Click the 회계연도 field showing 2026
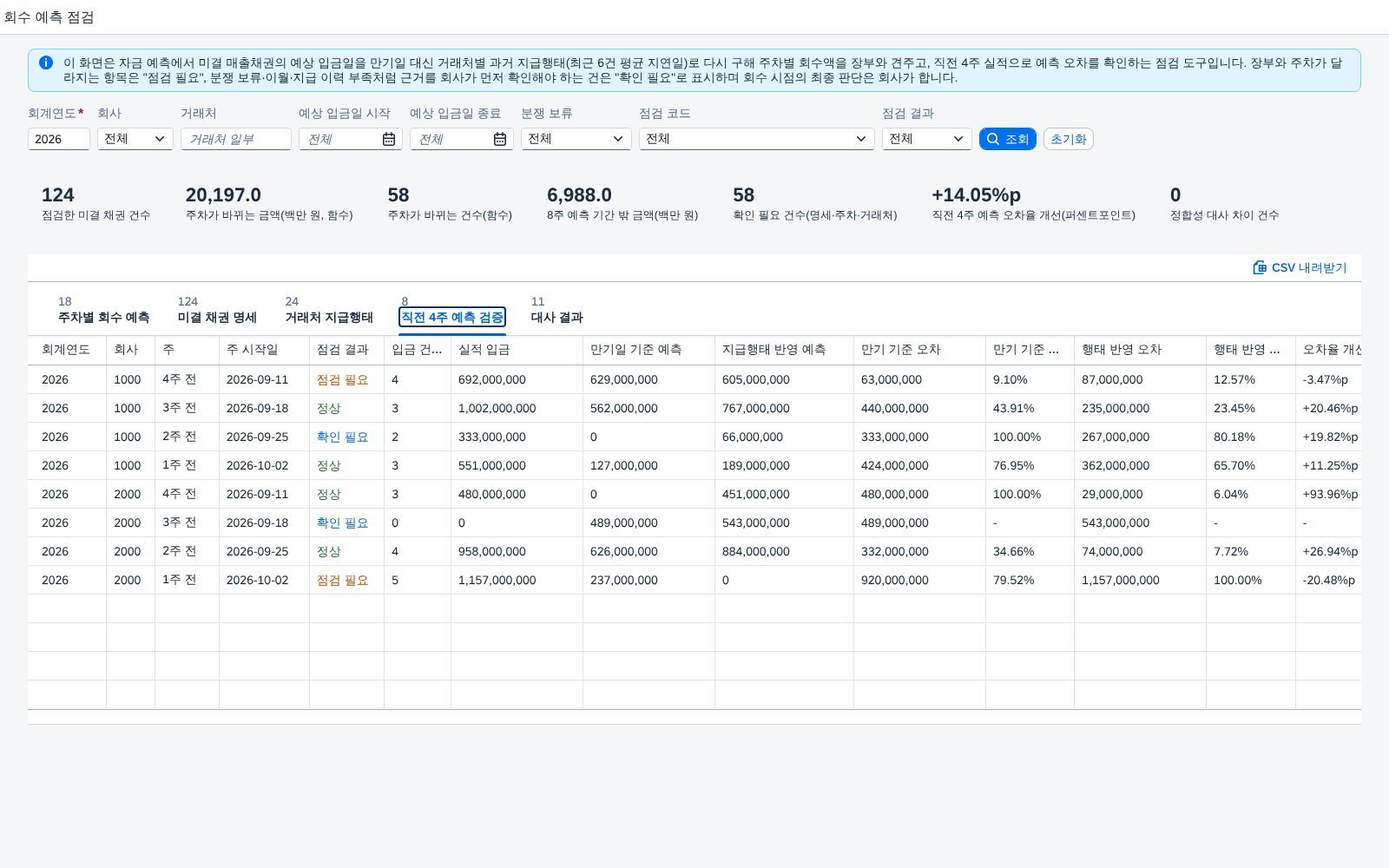The width and height of the screenshot is (1389, 868). (x=59, y=139)
